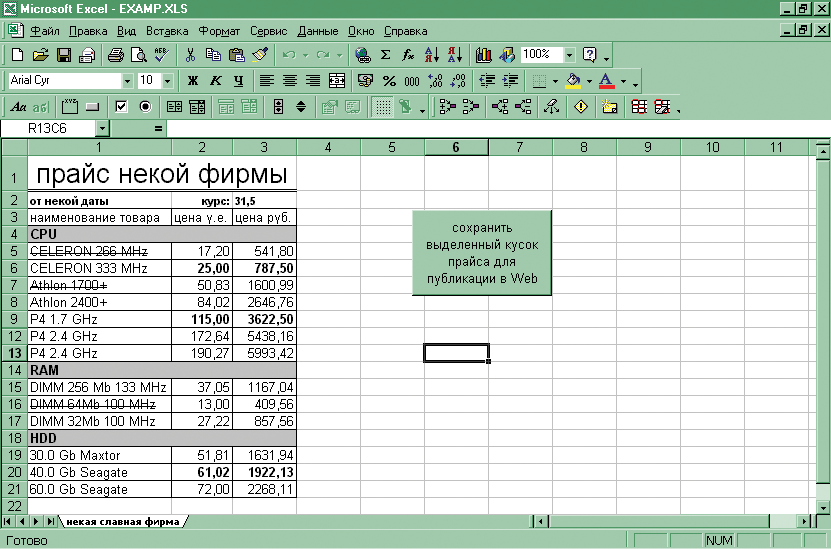Cut selection with the scissors icon
This screenshot has height=549, width=831.
(x=190, y=55)
